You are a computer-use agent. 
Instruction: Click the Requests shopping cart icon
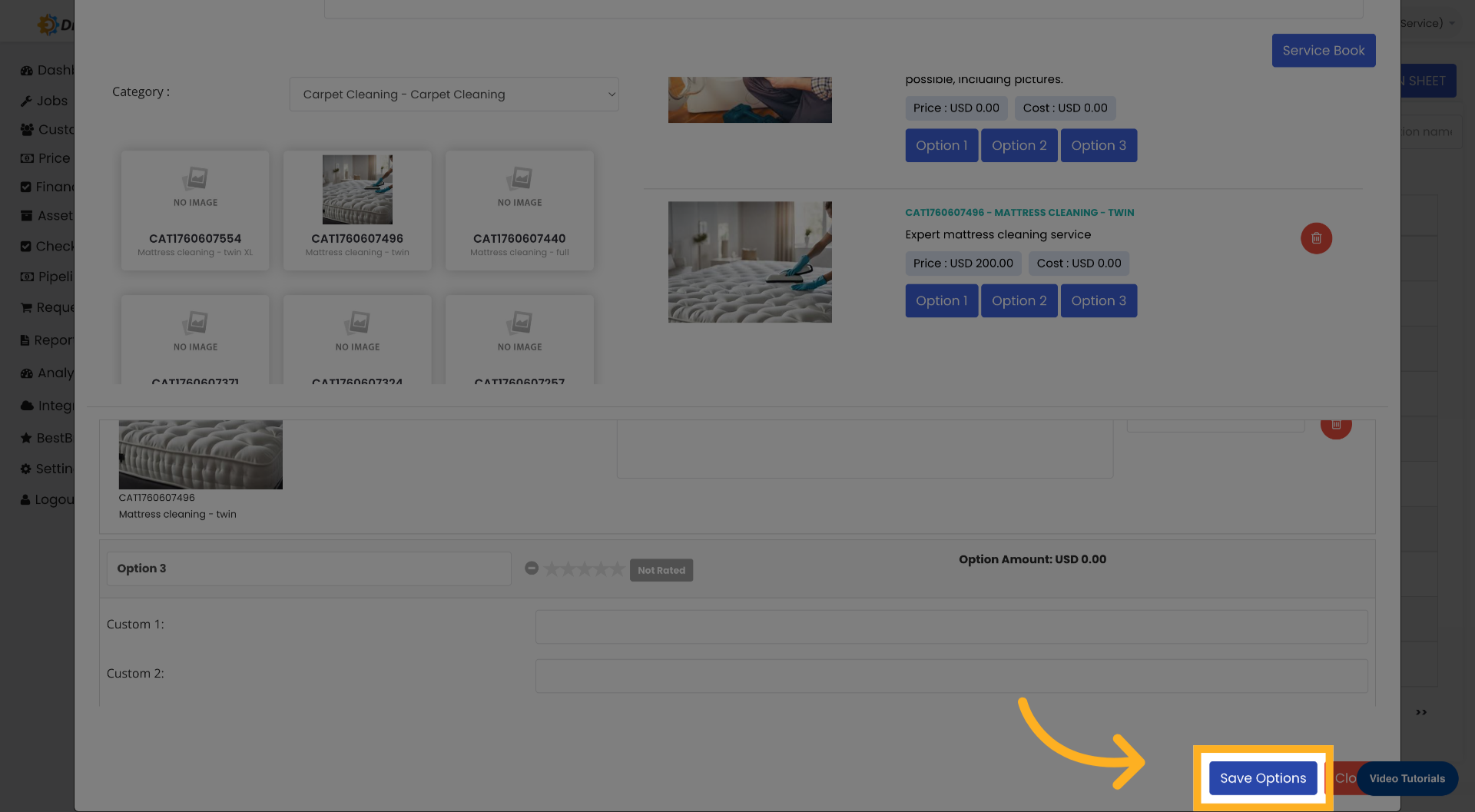[x=27, y=307]
